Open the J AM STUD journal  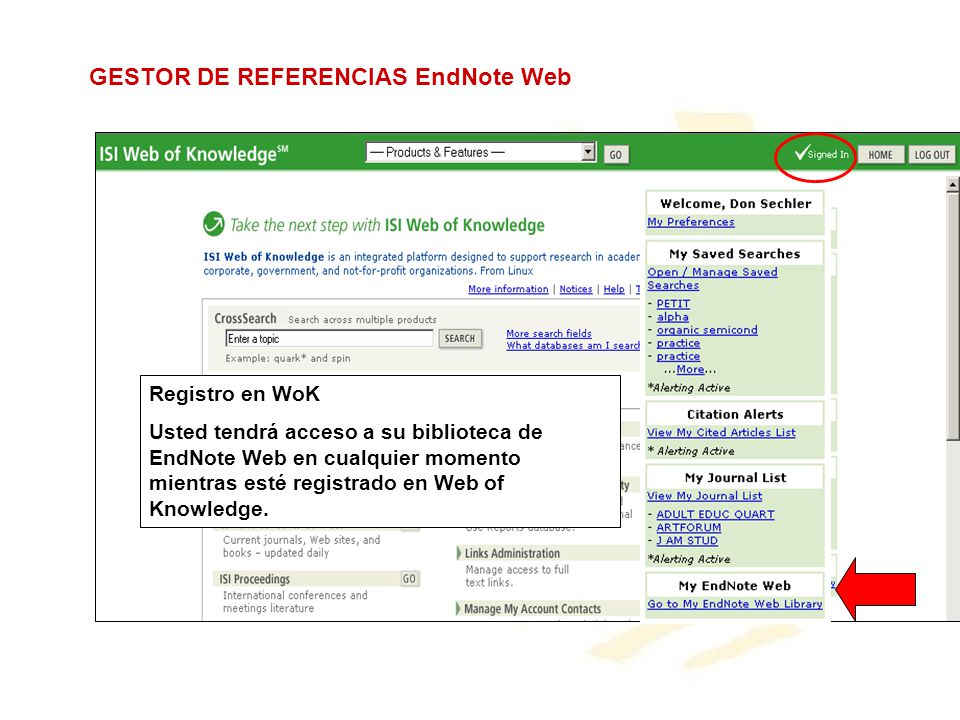pos(687,541)
